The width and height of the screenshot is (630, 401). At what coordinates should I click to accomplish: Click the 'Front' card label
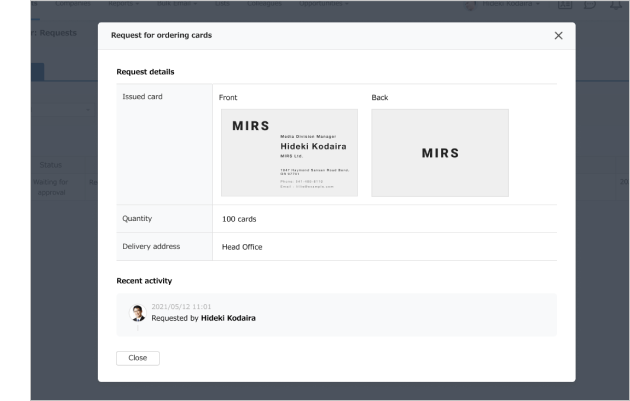click(x=228, y=97)
